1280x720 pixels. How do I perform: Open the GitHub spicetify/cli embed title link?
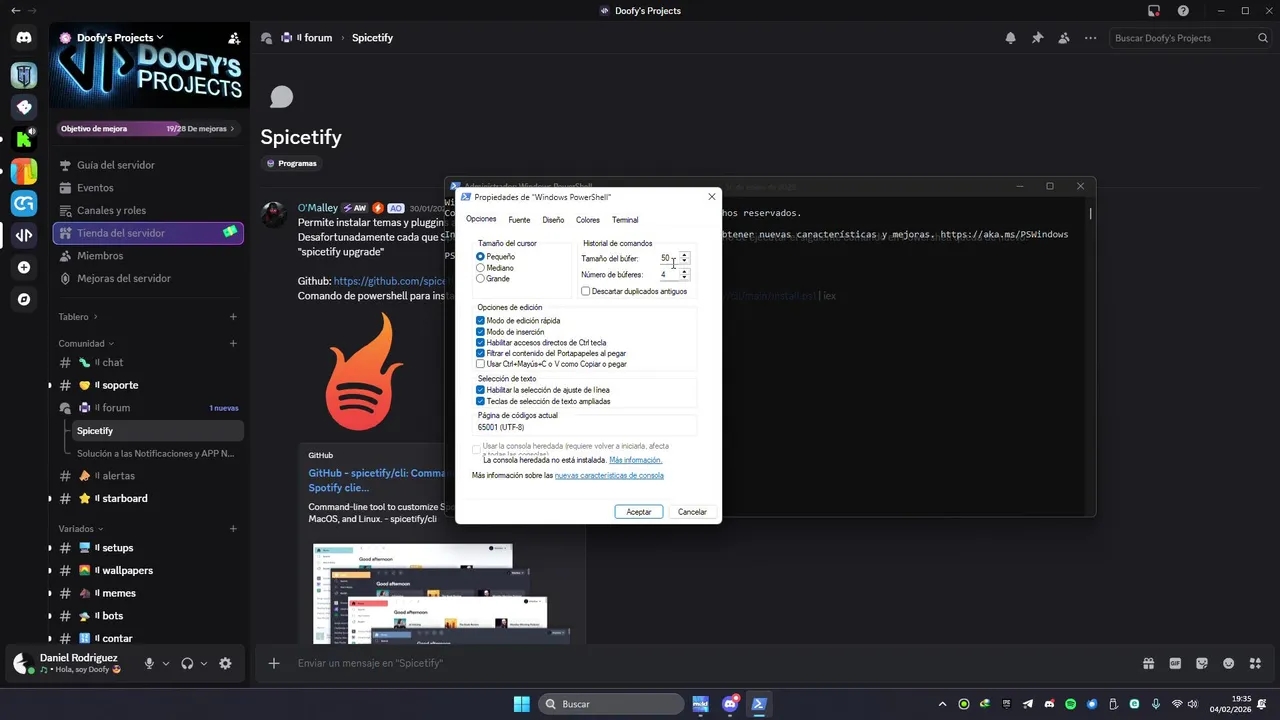377,480
